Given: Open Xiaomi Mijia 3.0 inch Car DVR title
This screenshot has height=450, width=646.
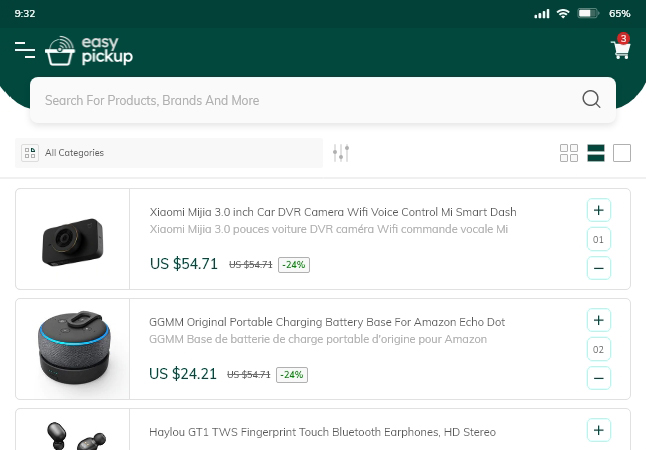Looking at the screenshot, I should pyautogui.click(x=332, y=212).
